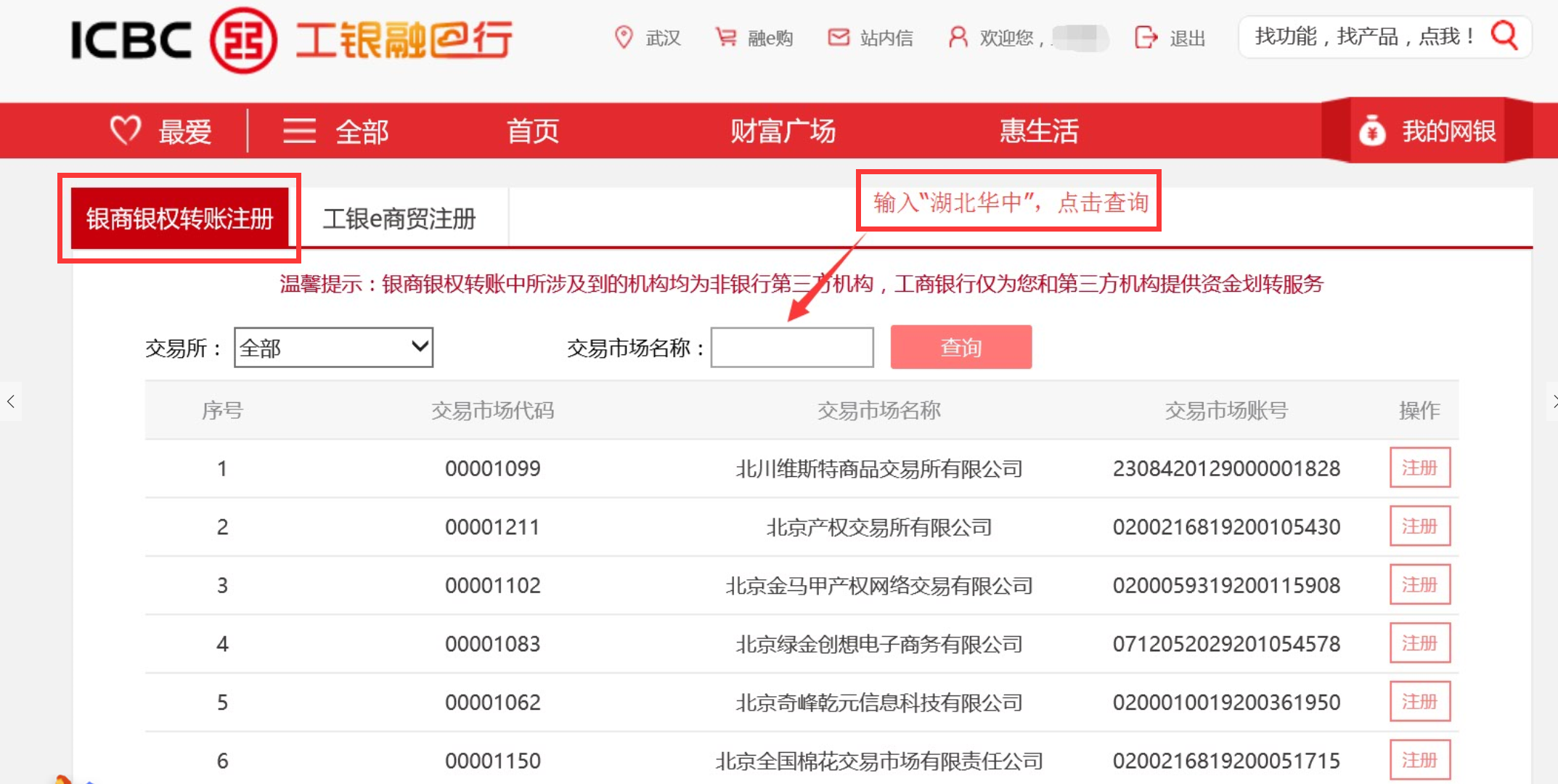Click market code 00001150
1558x784 pixels.
(493, 761)
